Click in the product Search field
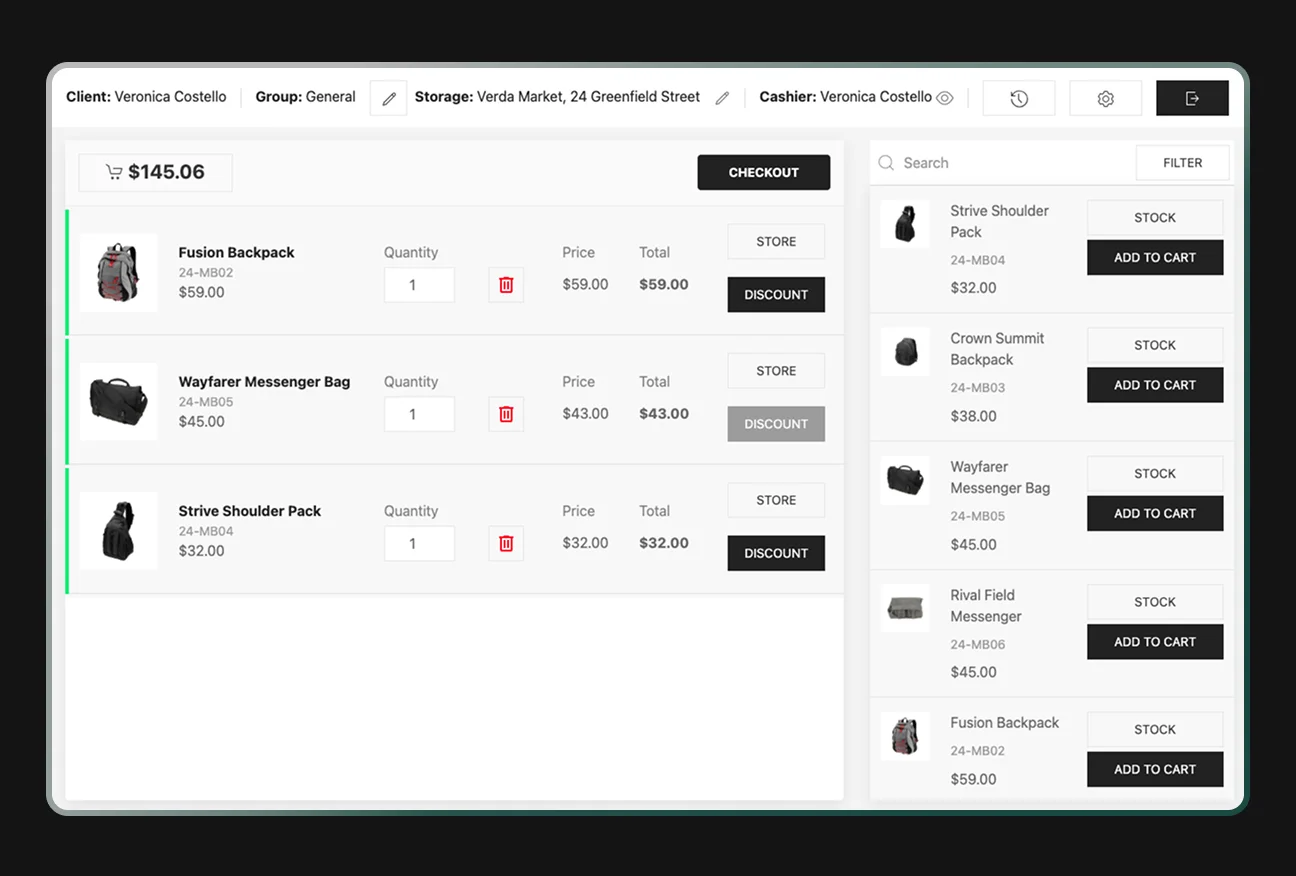Screen dimensions: 1296x876 (1003, 163)
